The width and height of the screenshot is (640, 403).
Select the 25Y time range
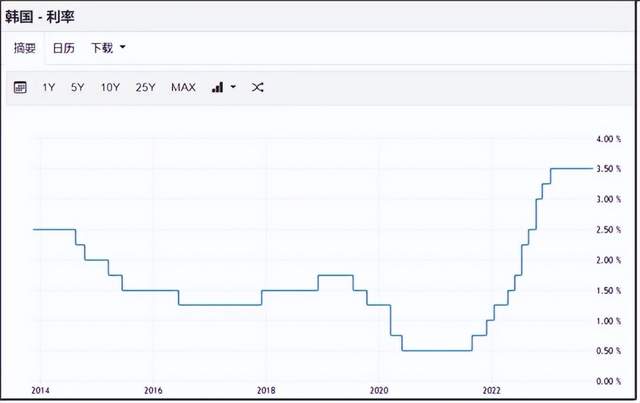145,87
